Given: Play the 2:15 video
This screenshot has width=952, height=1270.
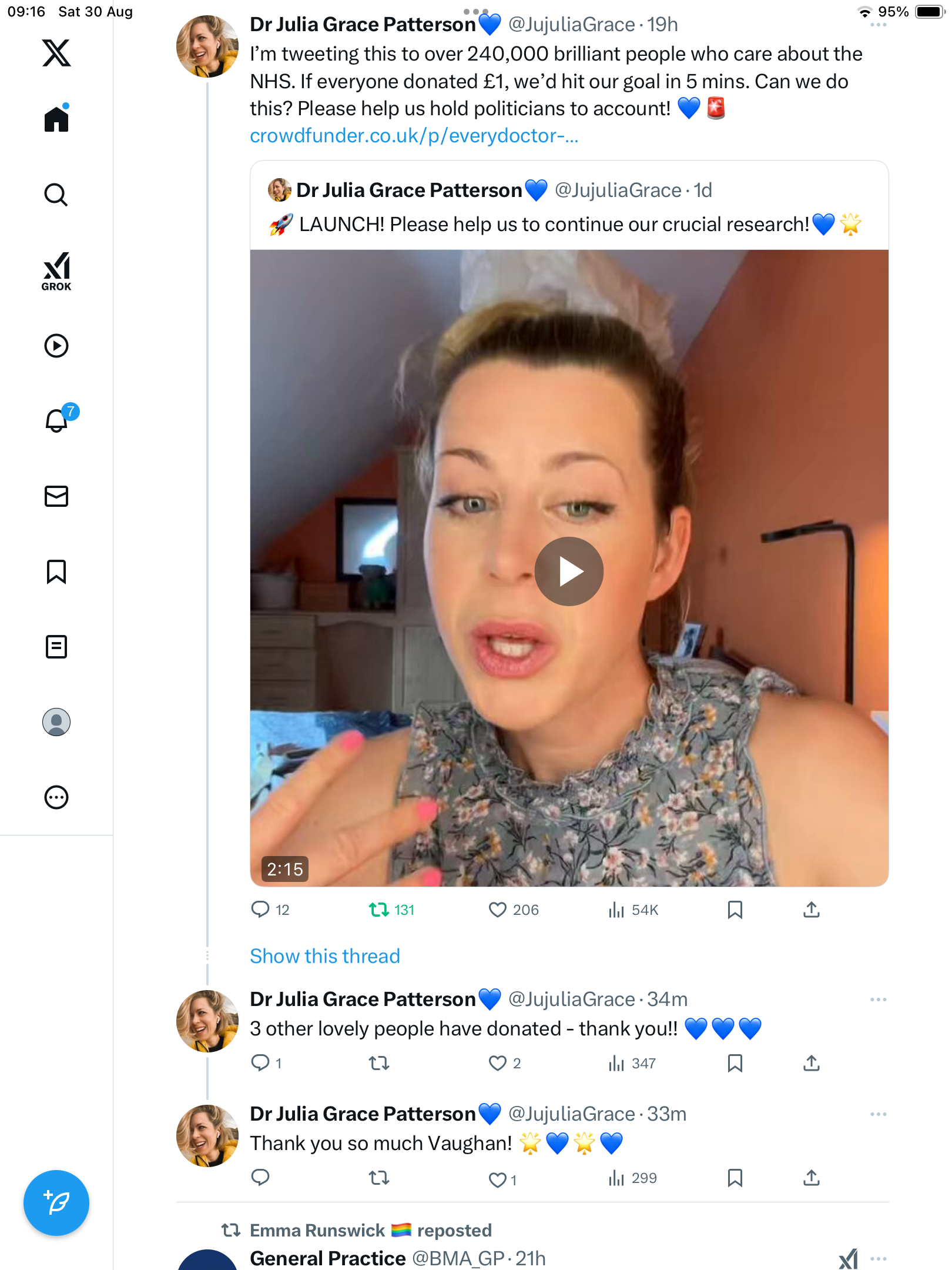Looking at the screenshot, I should click(569, 571).
